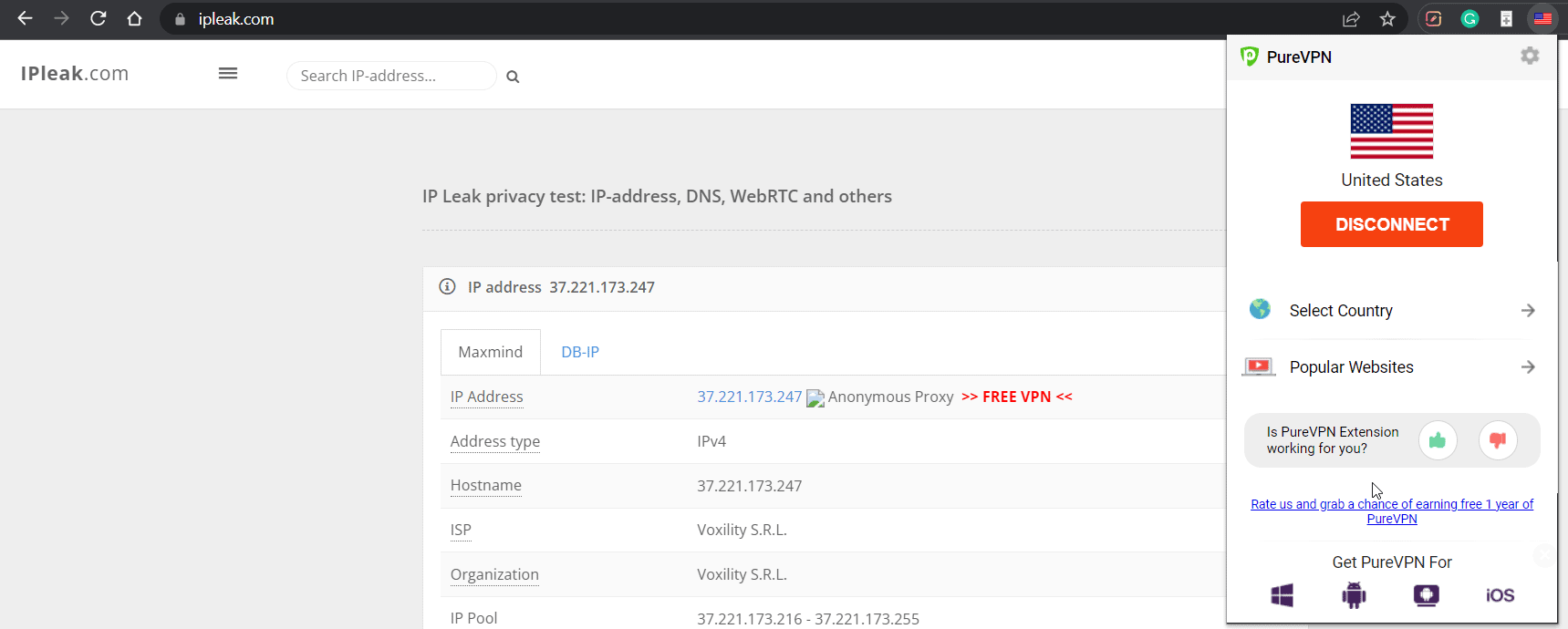The image size is (1568, 629).
Task: Expand Popular Websites arrow
Action: (x=1528, y=366)
